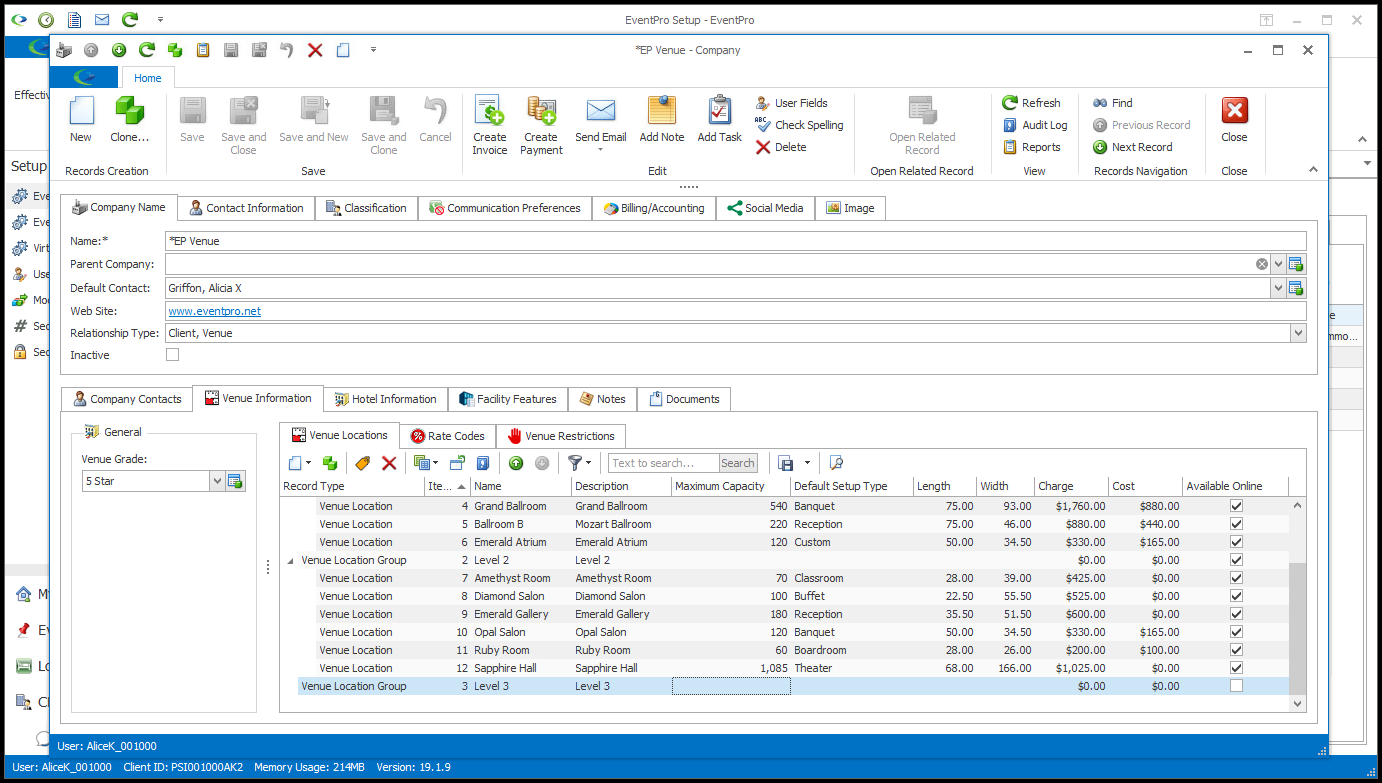Open User Fields from the ribbon
Viewport: 1382px width, 783px height.
click(x=792, y=103)
